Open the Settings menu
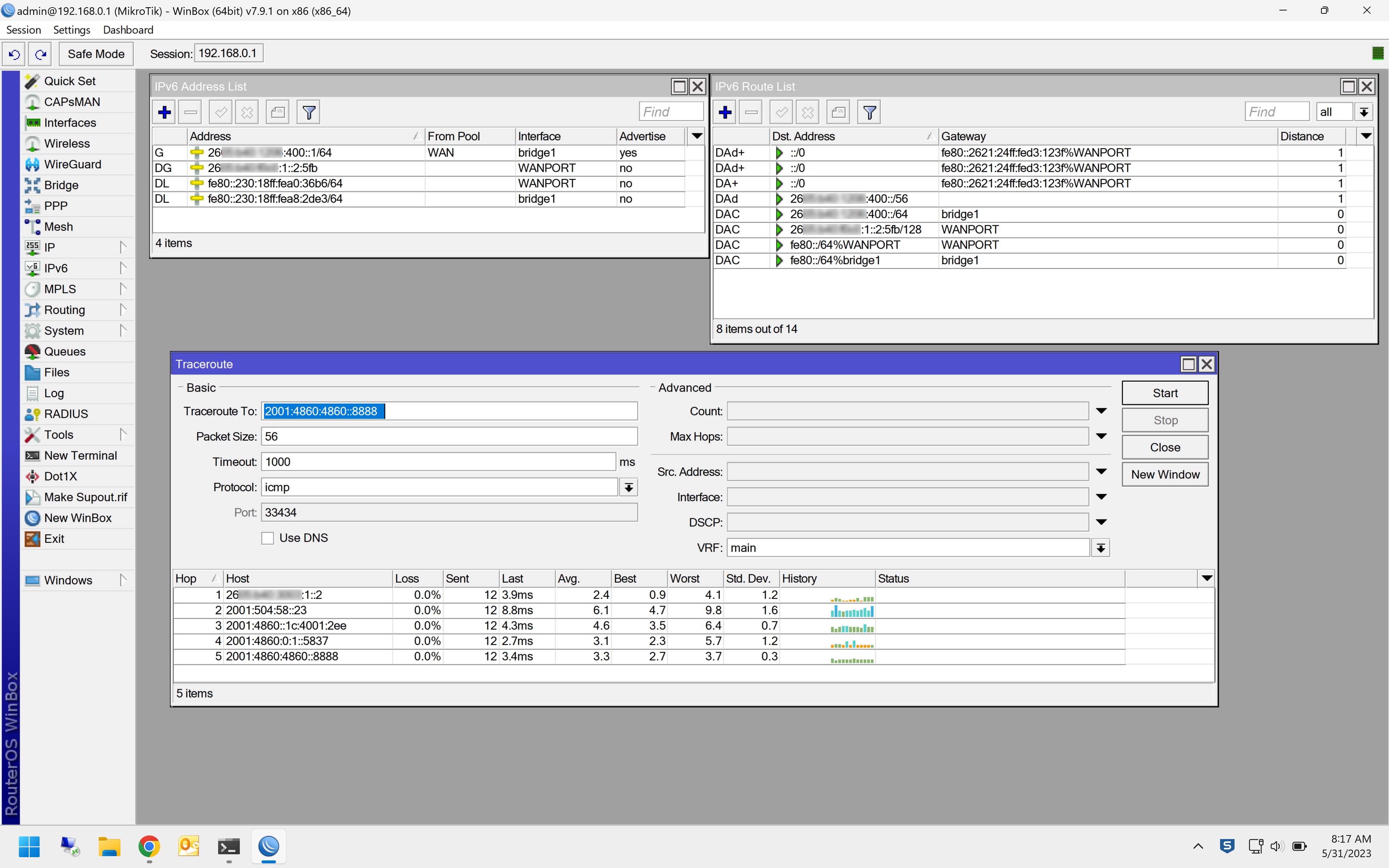 coord(72,30)
